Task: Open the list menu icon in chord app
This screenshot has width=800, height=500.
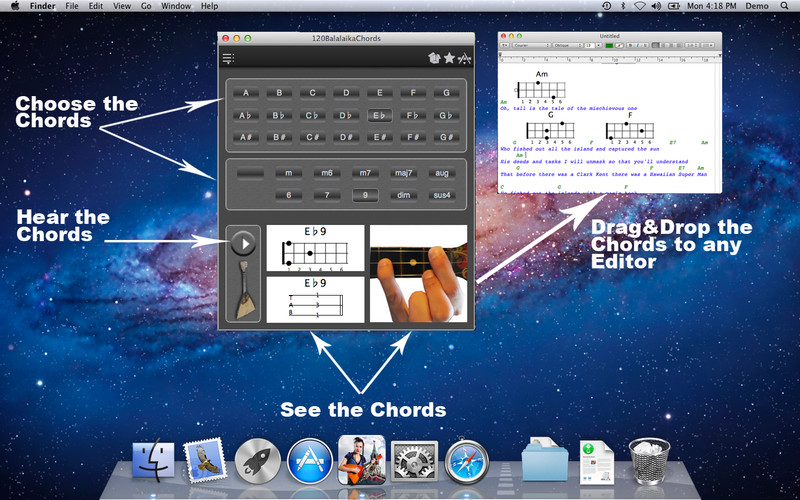Action: tap(229, 59)
